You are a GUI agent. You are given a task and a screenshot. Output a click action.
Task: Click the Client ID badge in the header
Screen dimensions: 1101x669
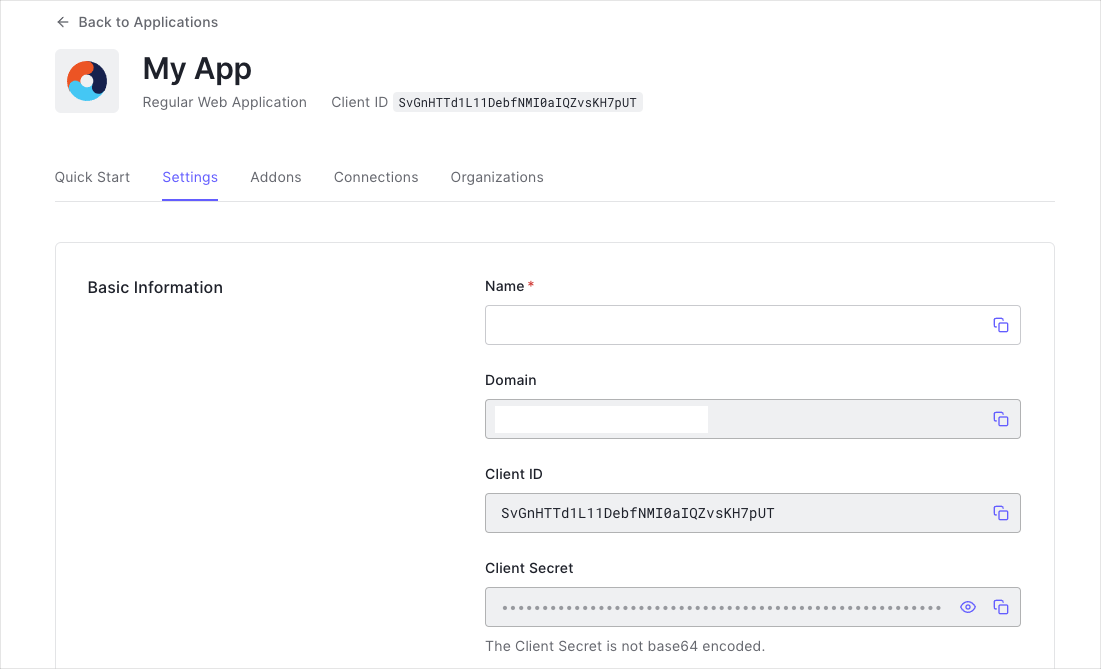point(518,101)
